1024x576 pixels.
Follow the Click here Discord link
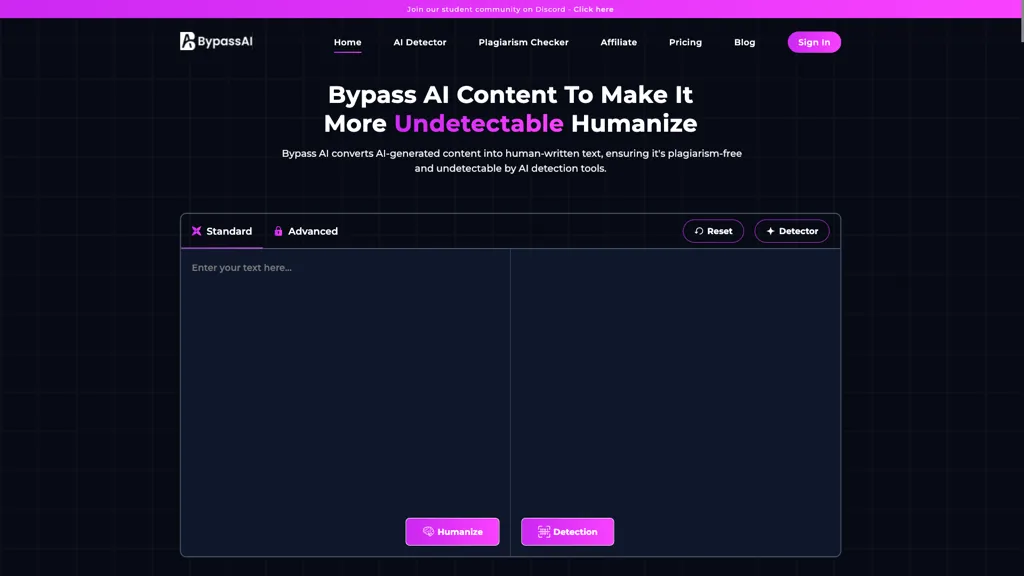click(592, 9)
